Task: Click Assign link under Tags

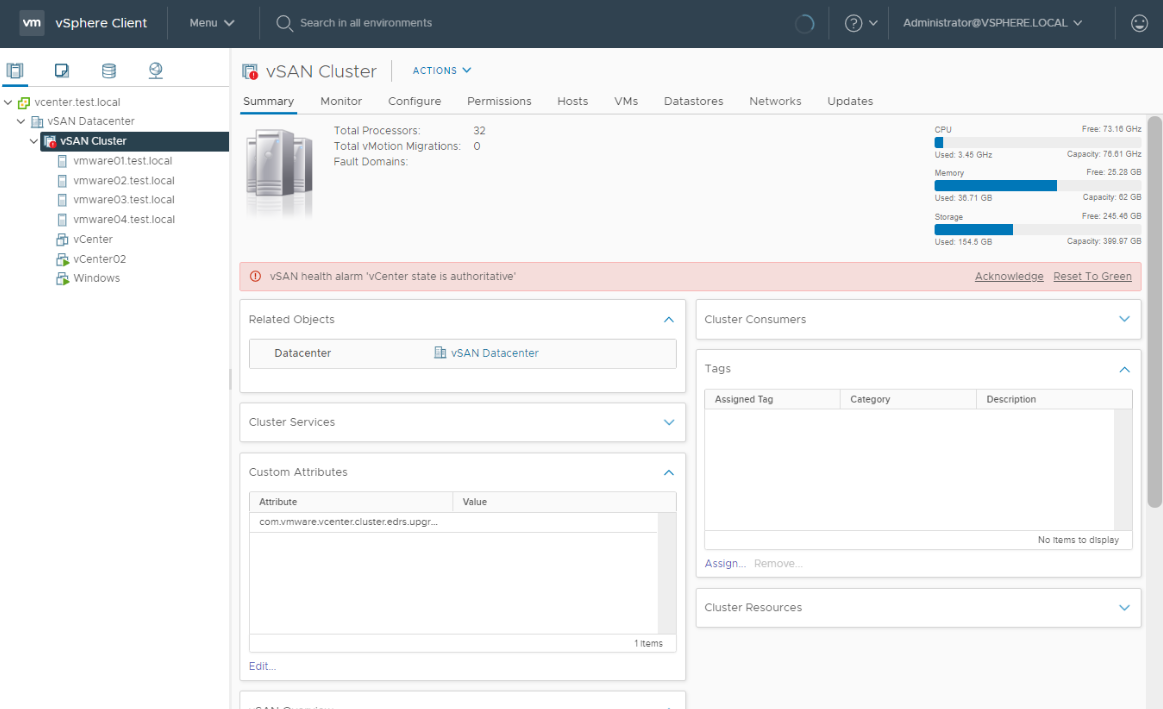Action: tap(725, 564)
